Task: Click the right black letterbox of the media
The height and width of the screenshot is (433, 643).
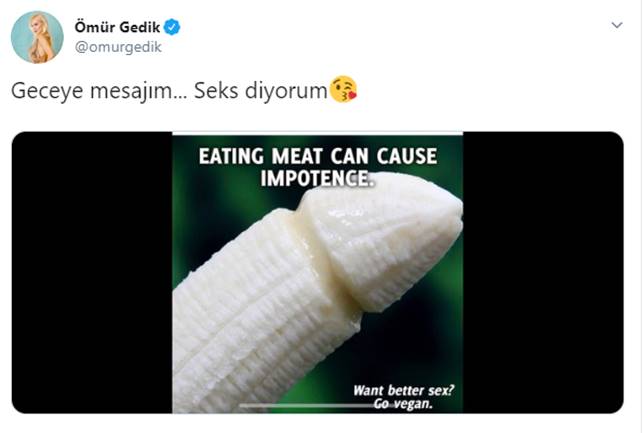Action: (x=543, y=273)
